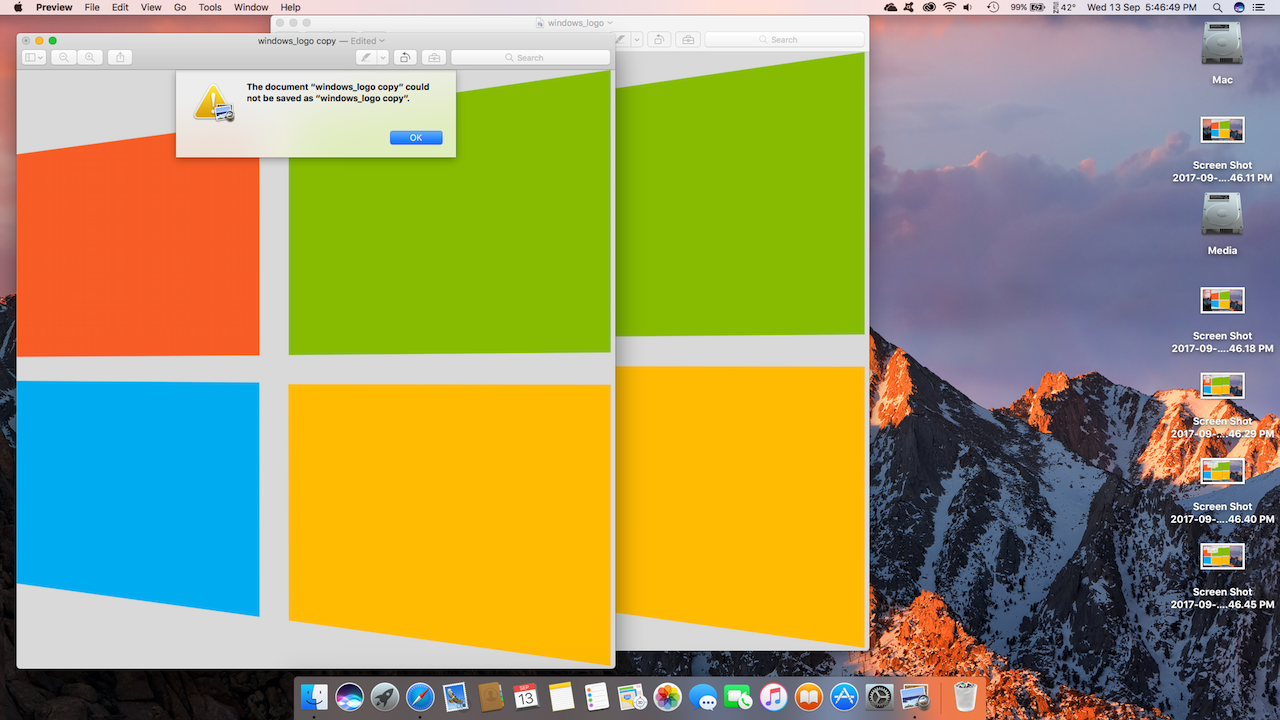Zoom in on the windows_logo copy window
Screen dimensions: 1280x720
pos(90,58)
